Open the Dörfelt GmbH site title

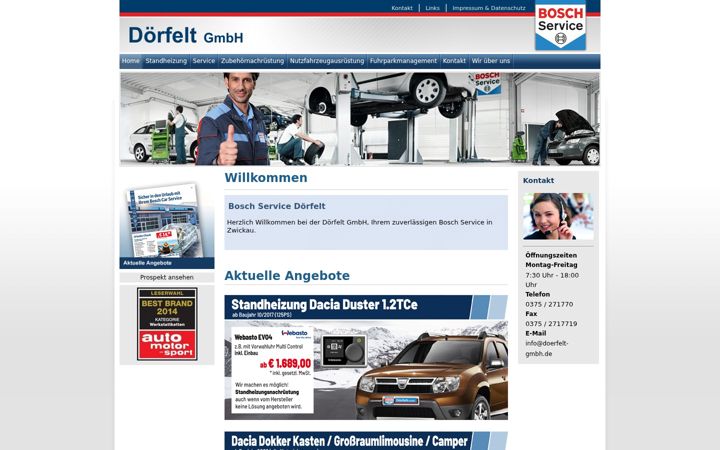pos(186,35)
